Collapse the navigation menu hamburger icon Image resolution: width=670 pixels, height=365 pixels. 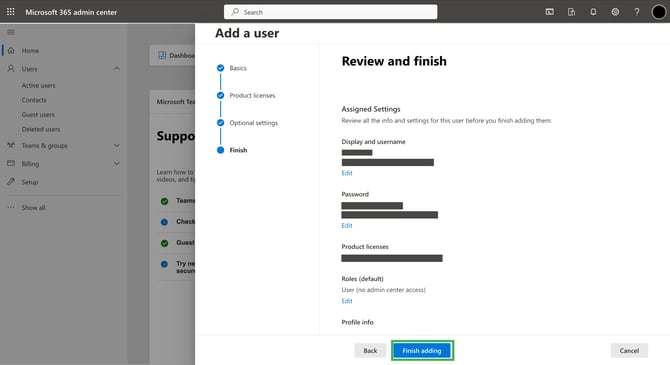[x=11, y=32]
